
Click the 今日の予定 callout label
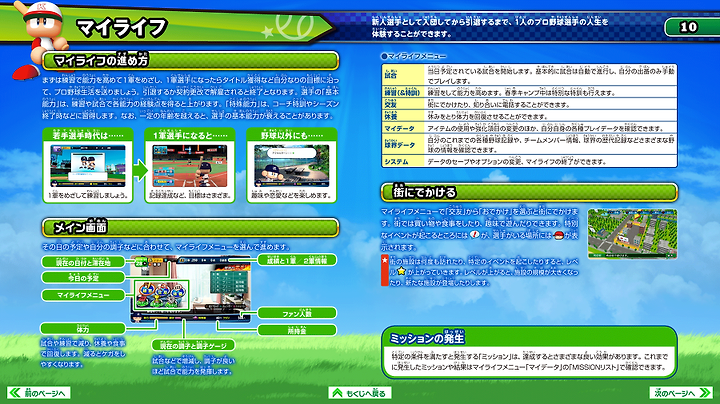(83, 278)
